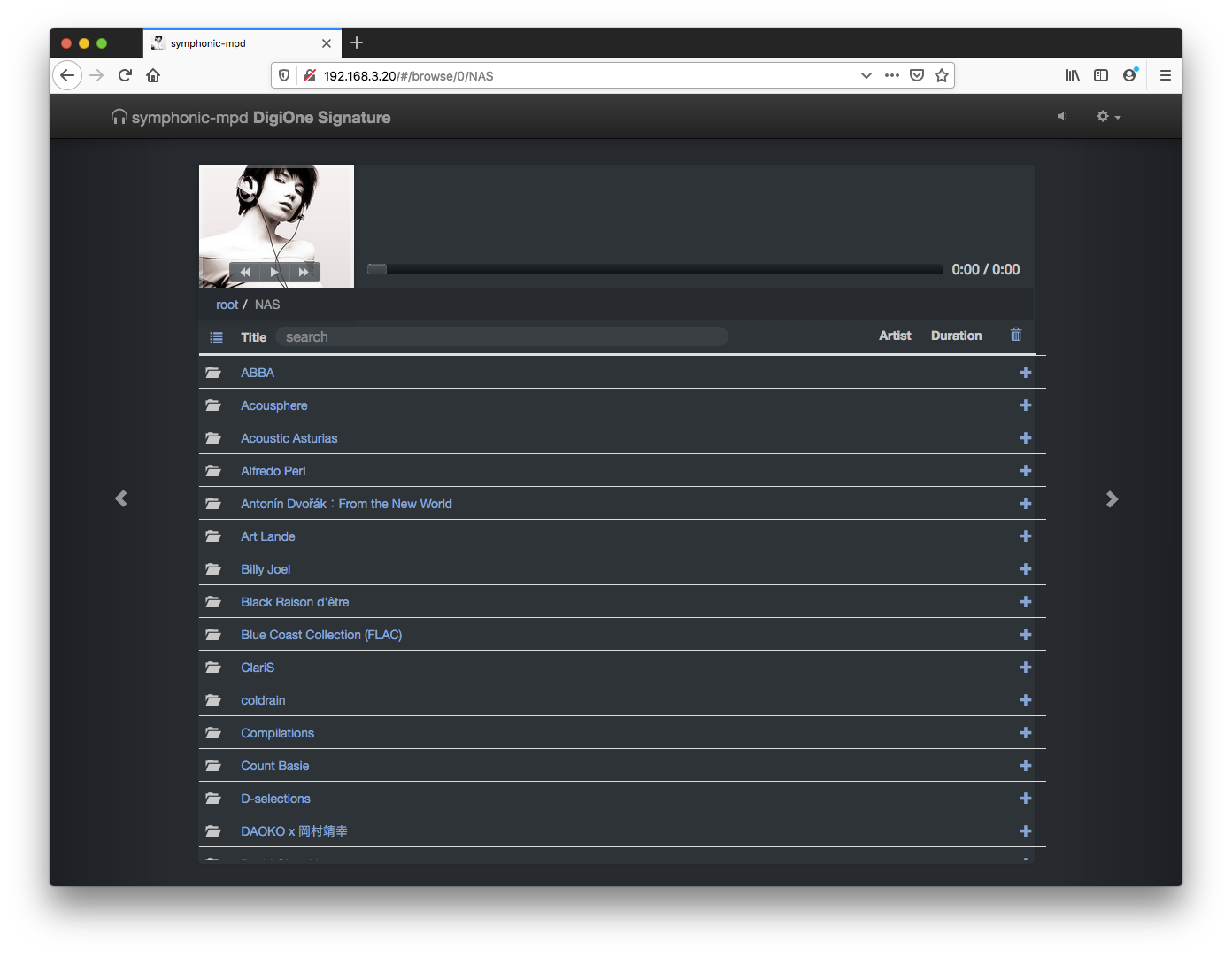
Task: Open Firefox hamburger menu
Action: click(x=1165, y=75)
